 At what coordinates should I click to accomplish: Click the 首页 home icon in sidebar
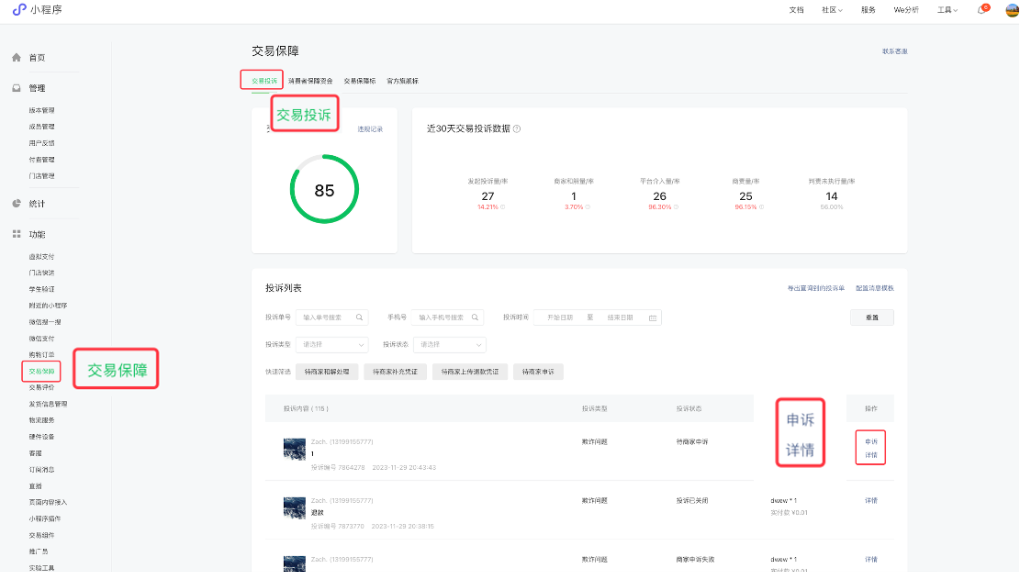16,58
